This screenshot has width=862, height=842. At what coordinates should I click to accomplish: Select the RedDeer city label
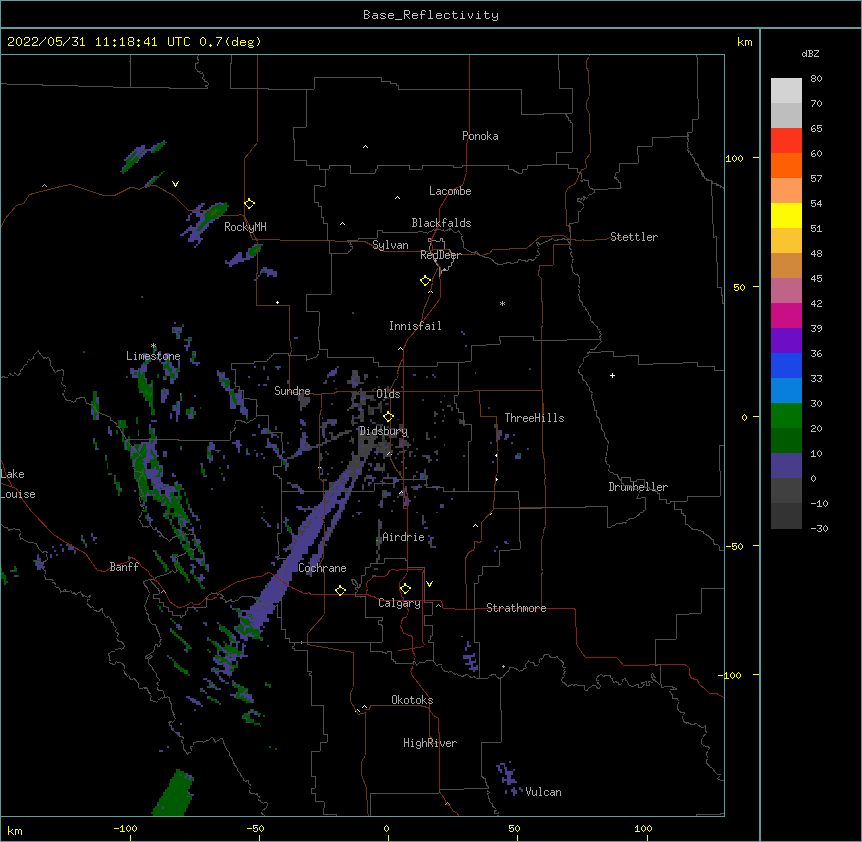(440, 255)
